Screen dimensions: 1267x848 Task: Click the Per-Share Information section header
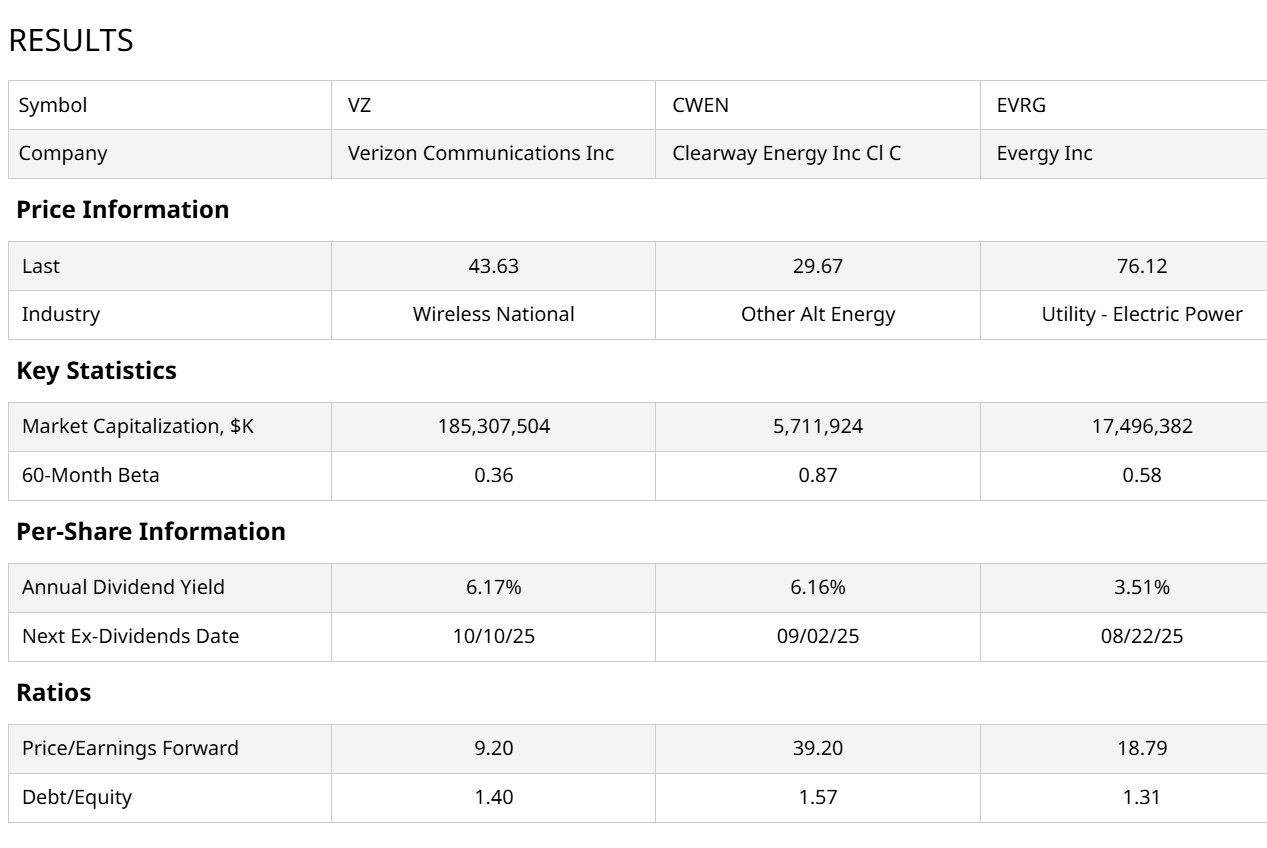click(x=151, y=532)
